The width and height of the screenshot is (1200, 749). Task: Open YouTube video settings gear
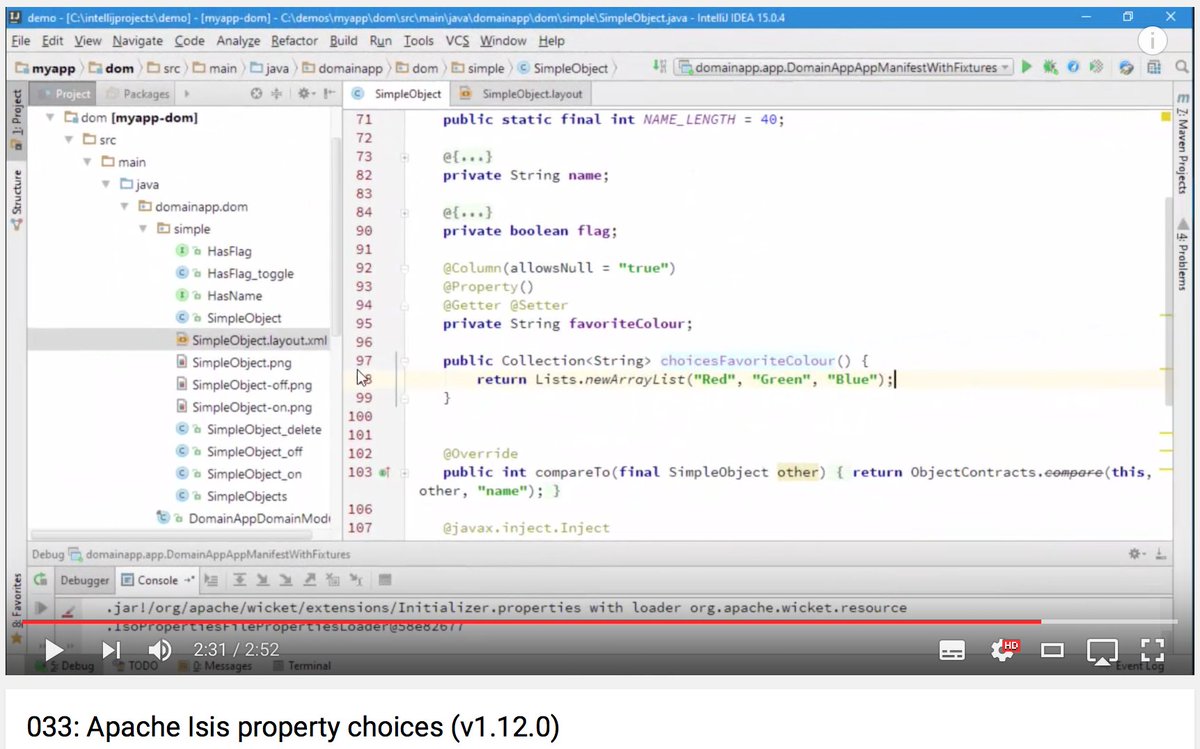click(1002, 650)
